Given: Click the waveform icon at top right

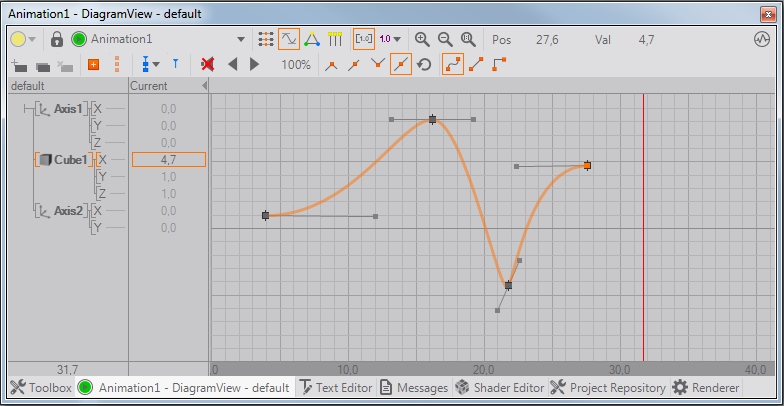Looking at the screenshot, I should pos(761,39).
